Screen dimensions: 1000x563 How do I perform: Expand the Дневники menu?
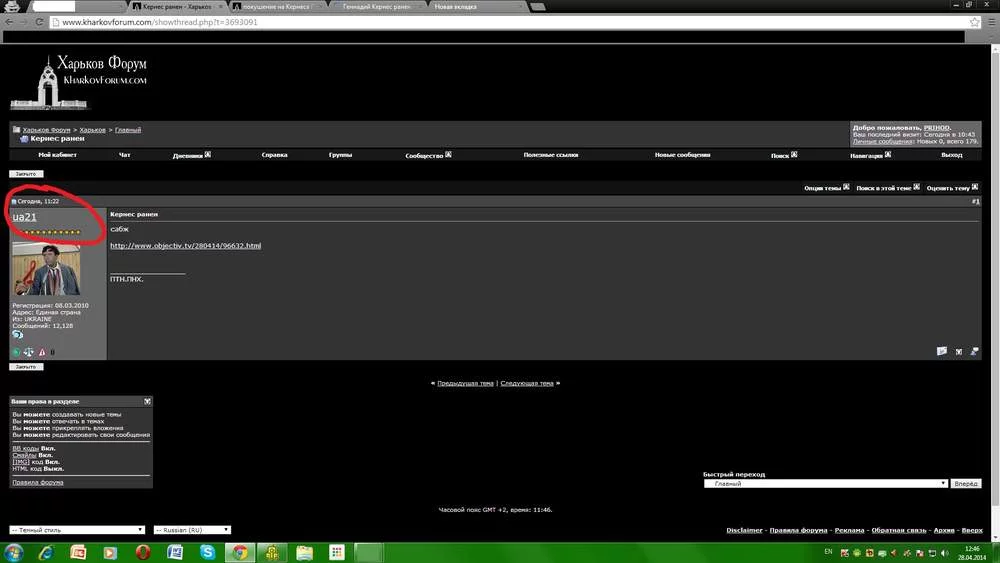tap(191, 155)
